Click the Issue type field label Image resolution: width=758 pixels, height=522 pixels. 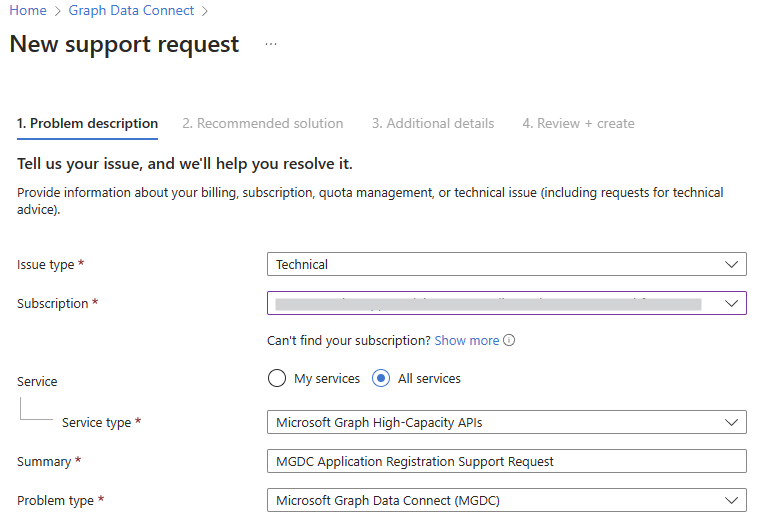(45, 265)
